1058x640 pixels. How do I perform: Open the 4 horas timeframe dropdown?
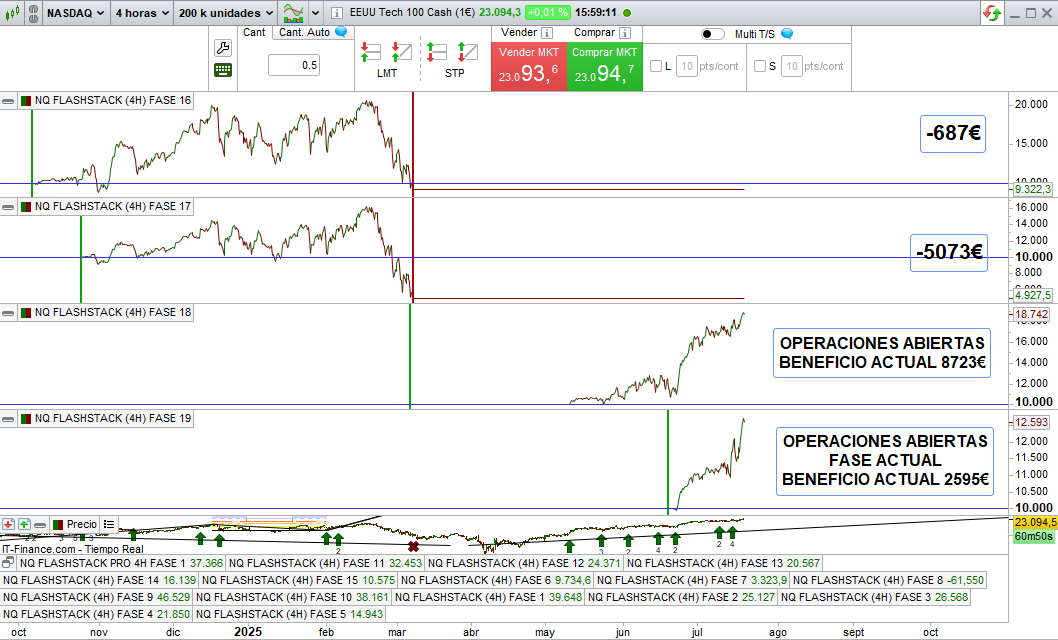tap(141, 13)
